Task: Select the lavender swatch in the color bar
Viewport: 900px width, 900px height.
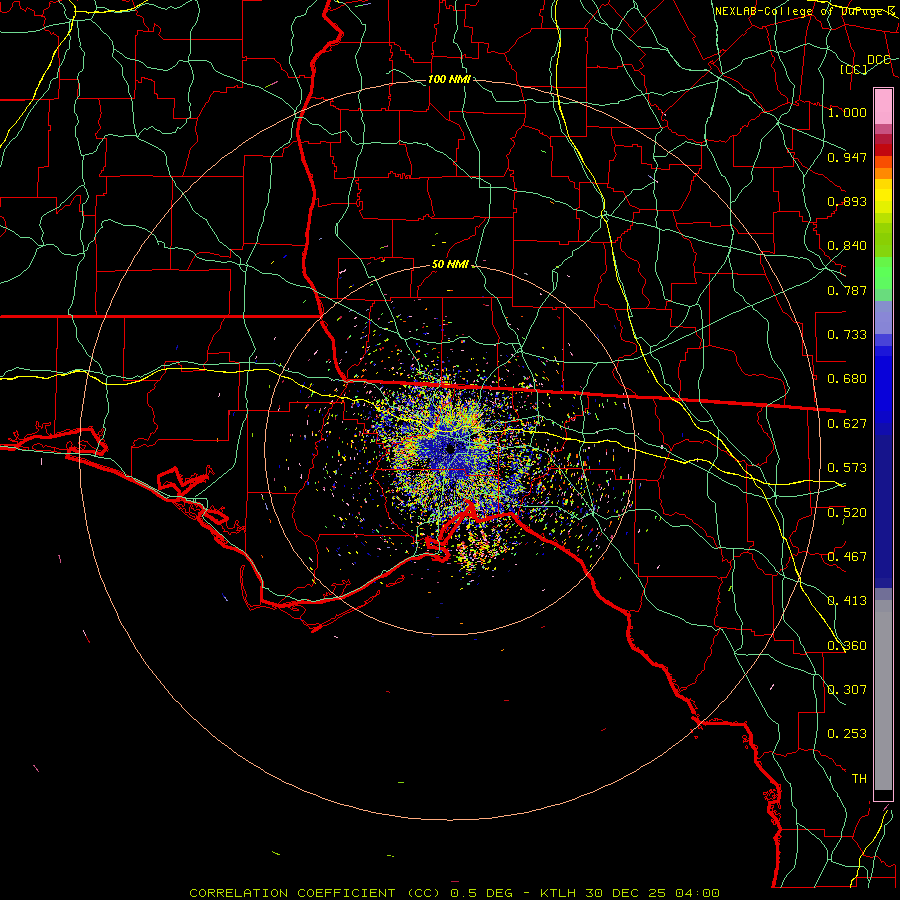Action: pos(883,318)
